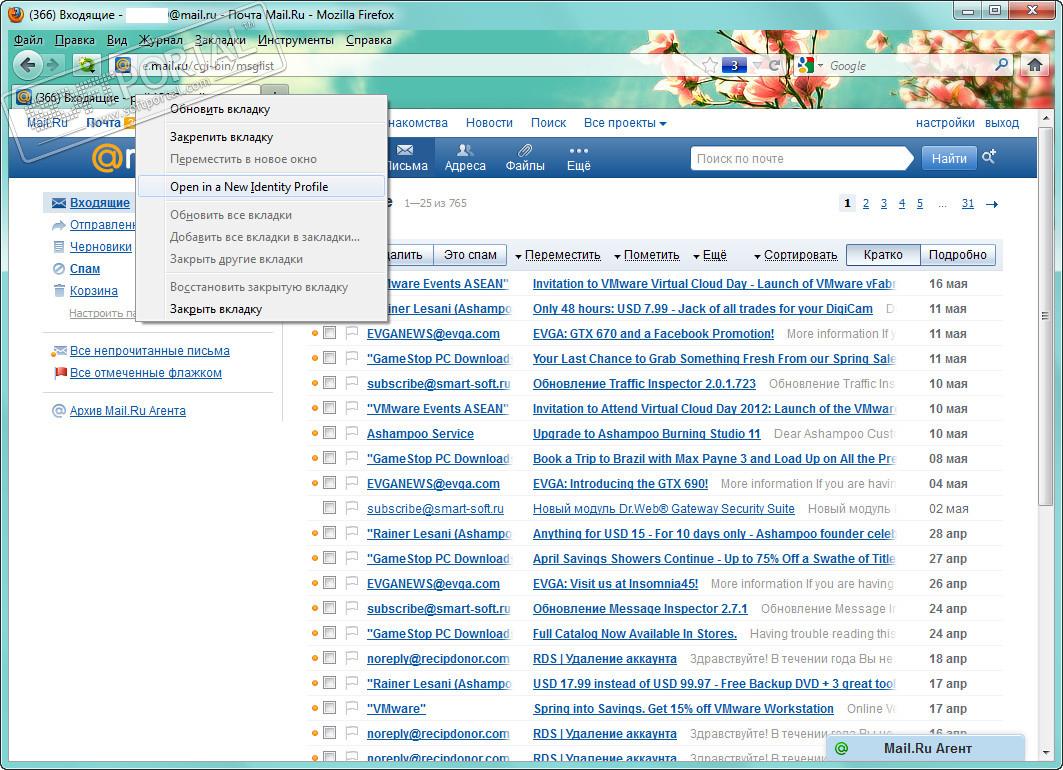
Task: Tick checkbox for Invitation to Attend Virtual Cloud message
Action: point(329,408)
